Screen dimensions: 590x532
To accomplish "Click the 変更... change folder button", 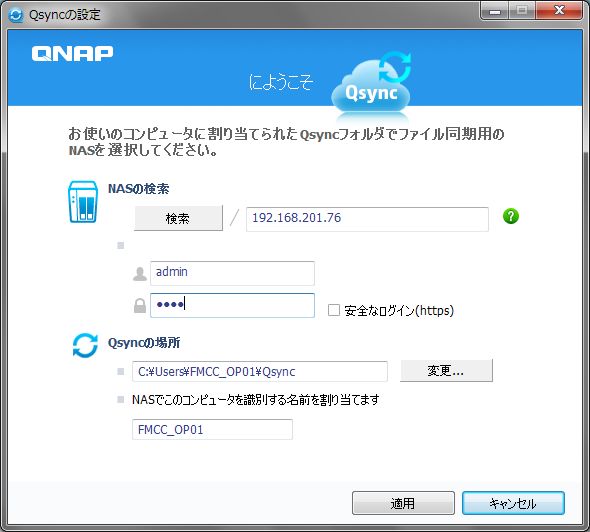I will pos(446,371).
